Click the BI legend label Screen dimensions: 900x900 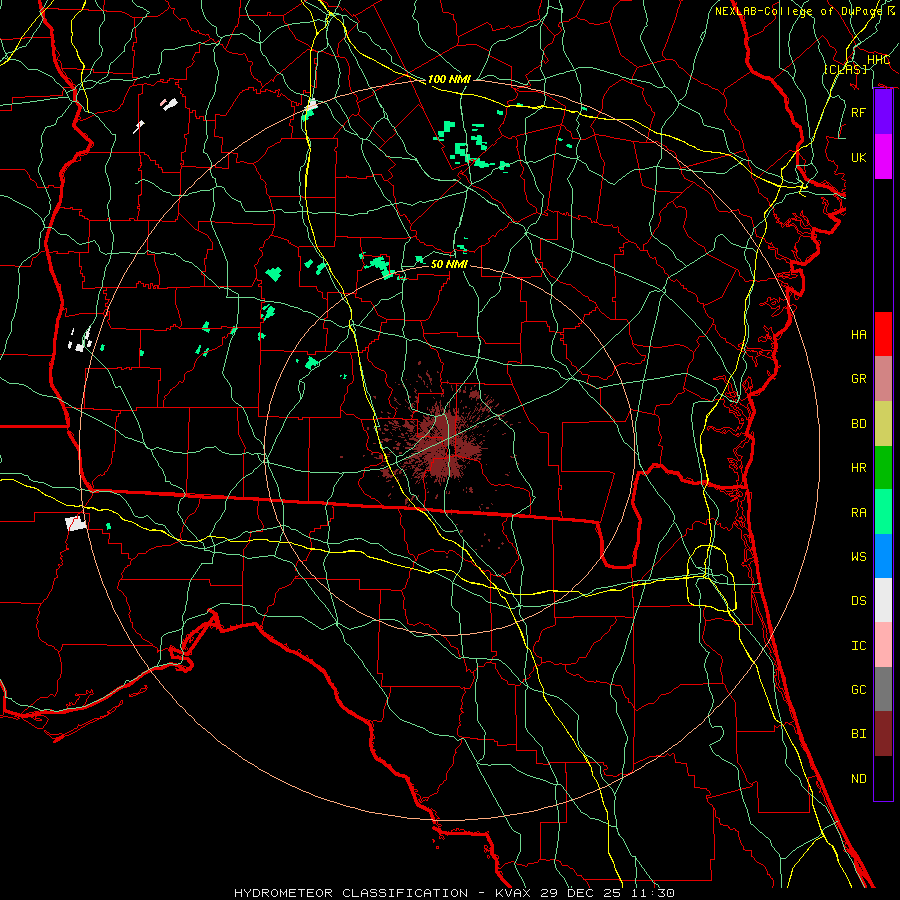[x=859, y=734]
